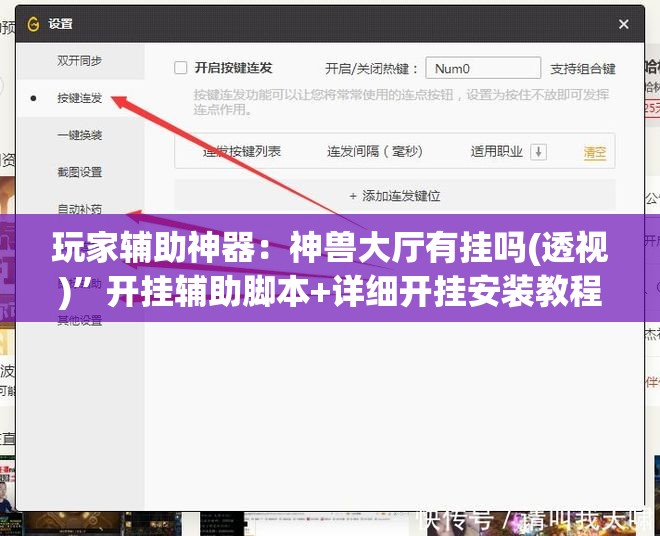Click the 连发间隔（毫秒）column header
660x536 pixels.
pyautogui.click(x=375, y=151)
